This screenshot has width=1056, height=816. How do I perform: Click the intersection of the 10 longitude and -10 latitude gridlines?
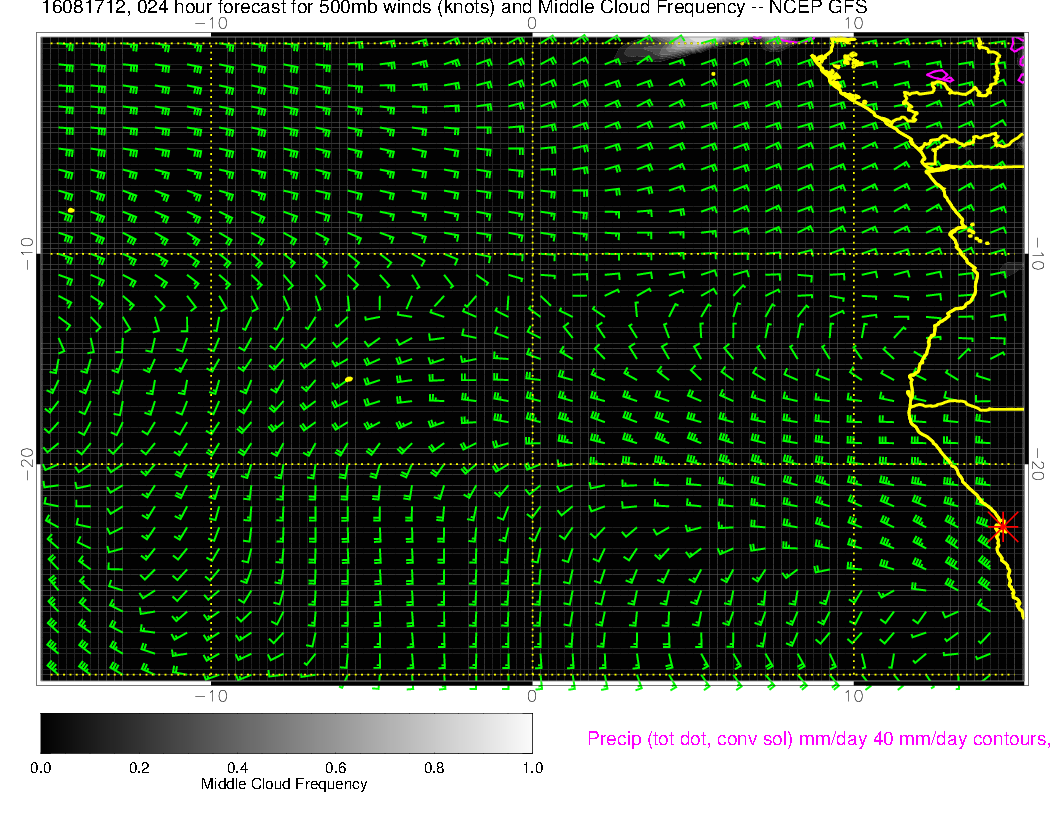click(853, 254)
